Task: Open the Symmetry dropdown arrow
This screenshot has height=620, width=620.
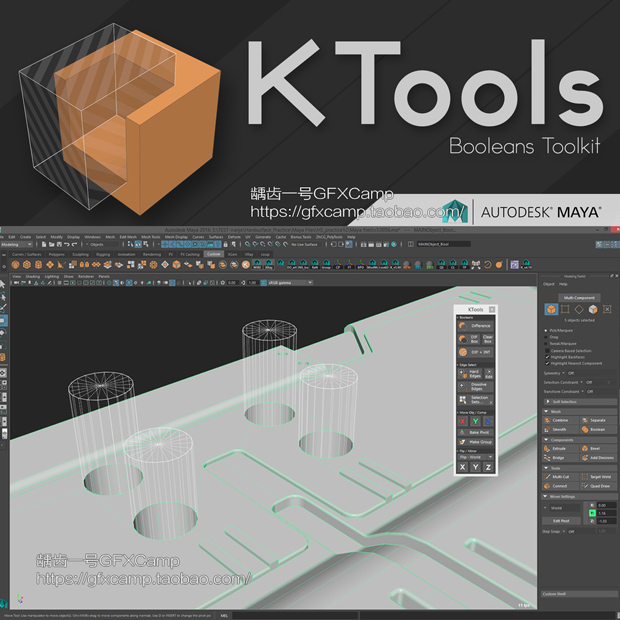Action: [x=563, y=373]
